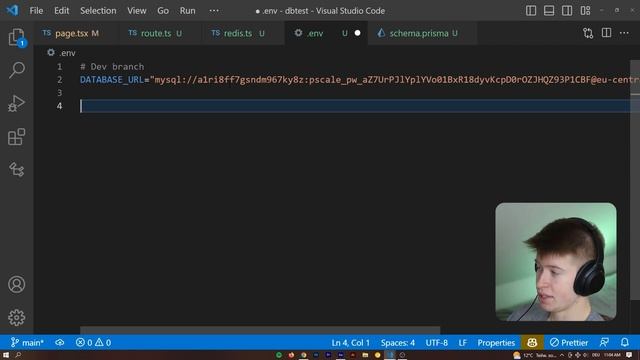640x360 pixels.
Task: Open the Explorer view in activity bar
Action: pyautogui.click(x=17, y=38)
